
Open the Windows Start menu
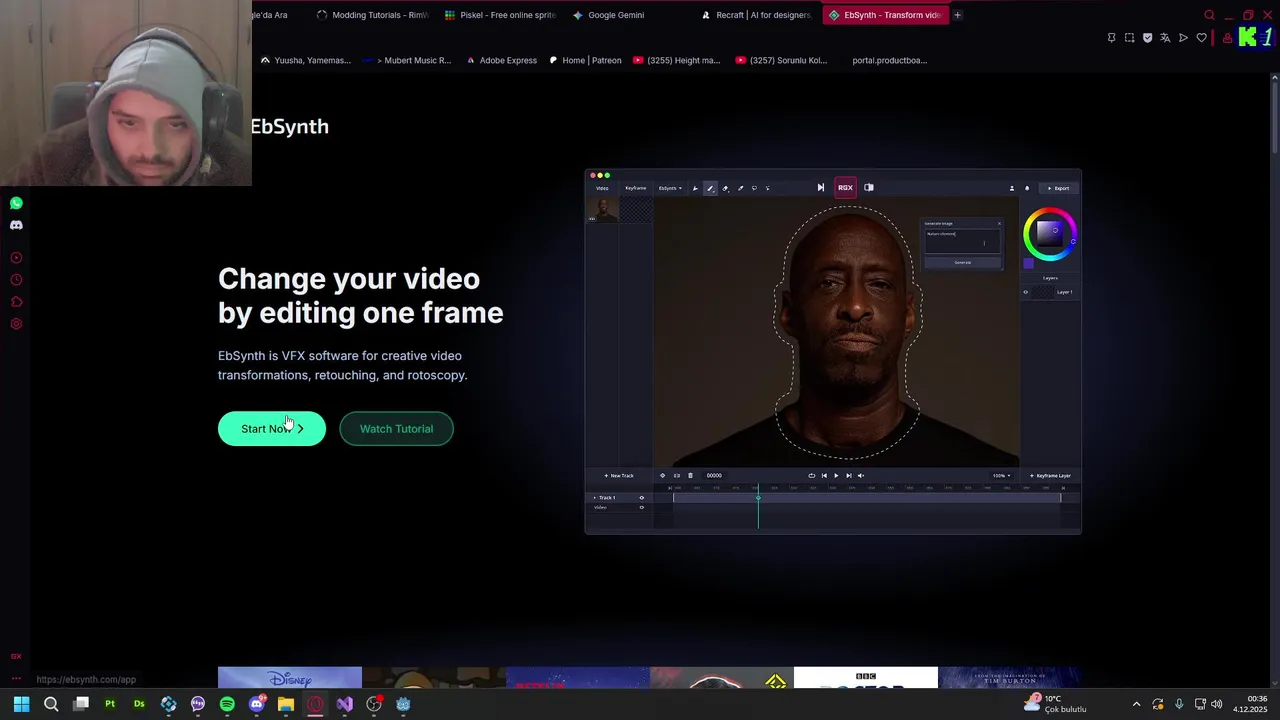[21, 704]
